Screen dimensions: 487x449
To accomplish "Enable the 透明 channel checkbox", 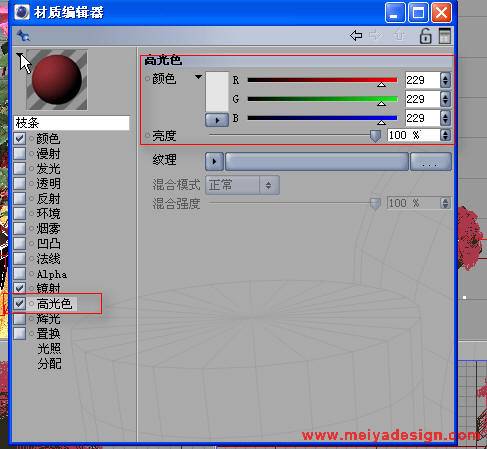I will pyautogui.click(x=20, y=183).
